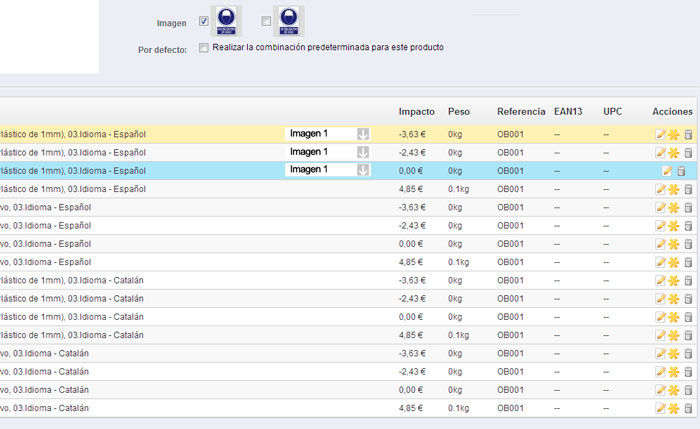Edit the 'vo' Español row with -3,63 € impact

(660, 208)
